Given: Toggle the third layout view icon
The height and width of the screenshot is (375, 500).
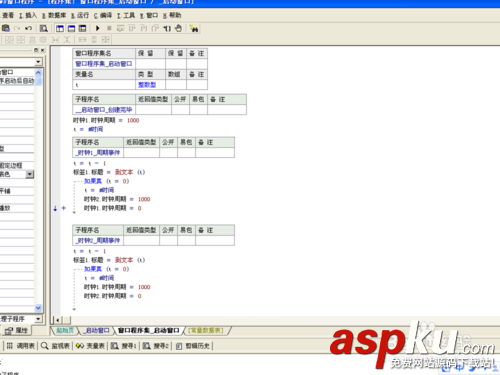Looking at the screenshot, I should [83, 28].
